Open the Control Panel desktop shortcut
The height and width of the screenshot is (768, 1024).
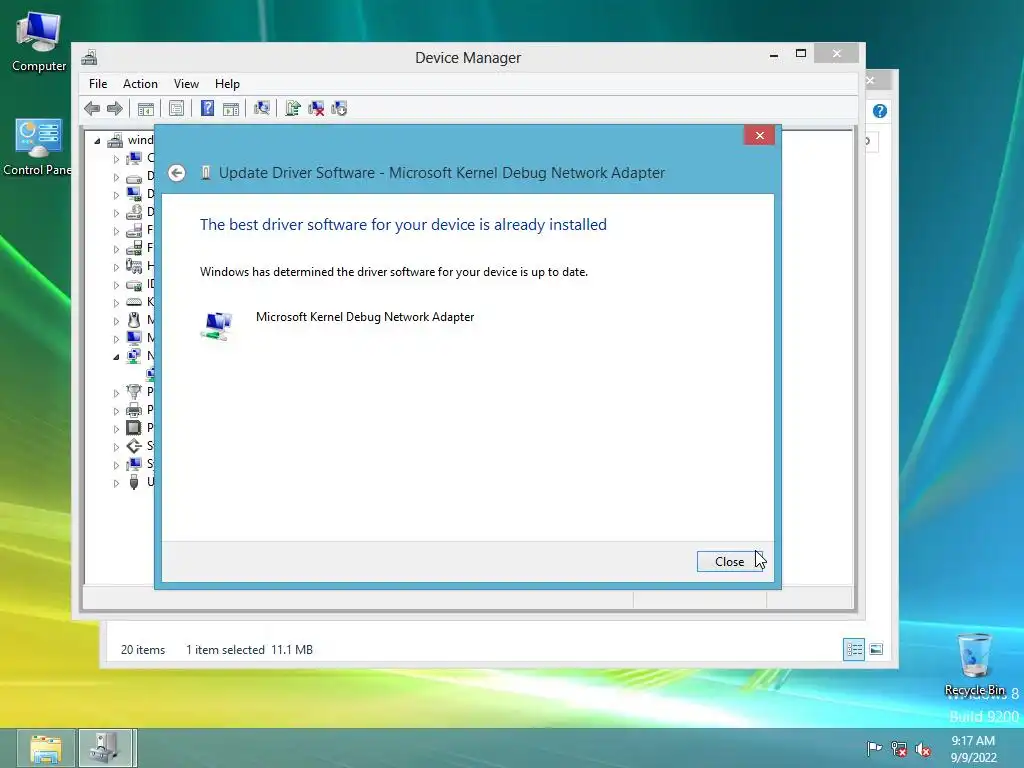37,147
